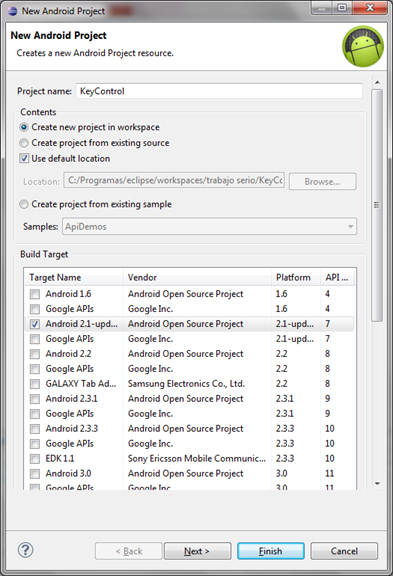Check the Android 3.0 target checkbox
This screenshot has height=576, width=393.
[x=35, y=474]
